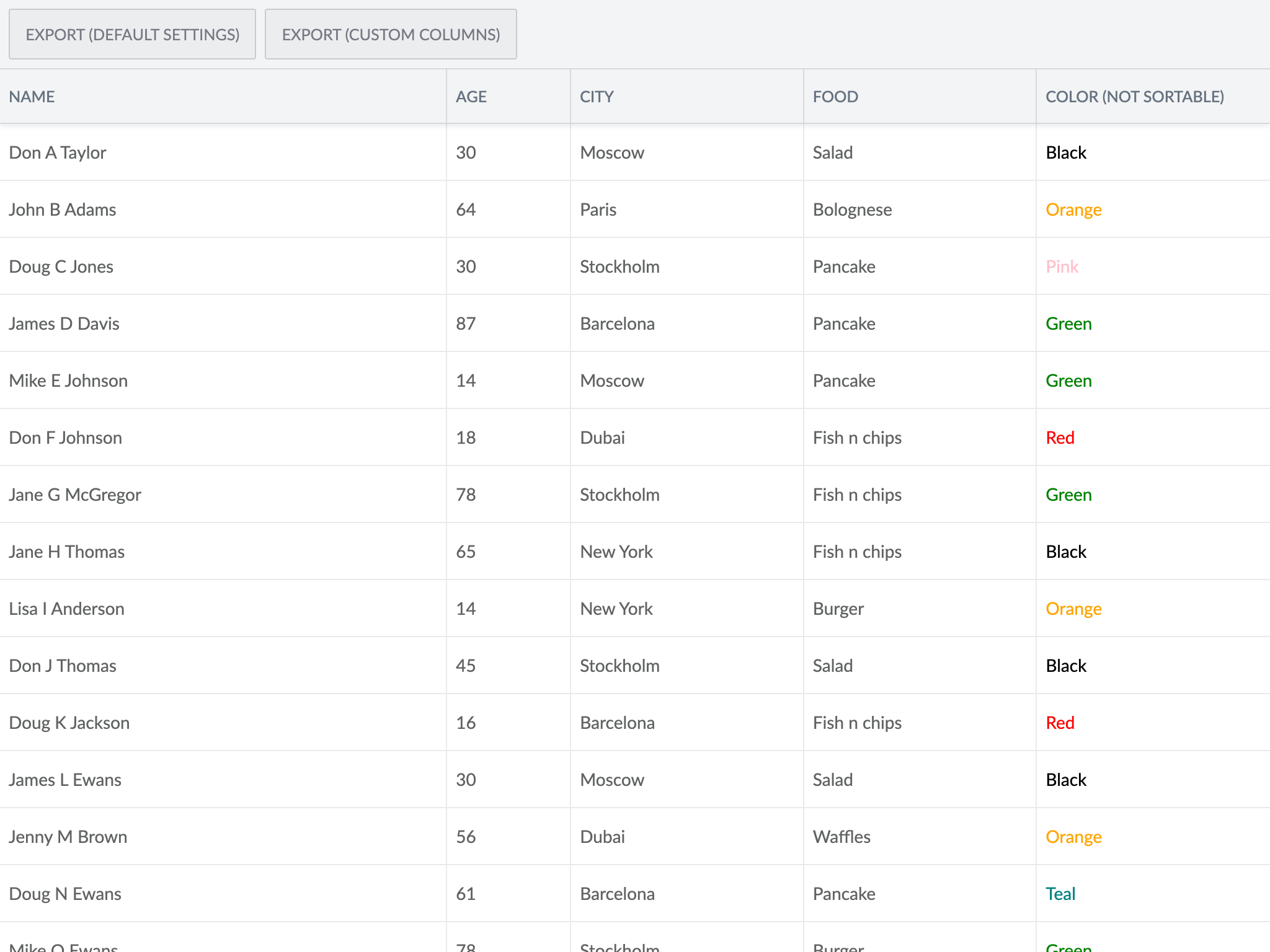Click the Teal color label for Doug N Ewans
This screenshot has height=952, width=1270.
(1060, 894)
